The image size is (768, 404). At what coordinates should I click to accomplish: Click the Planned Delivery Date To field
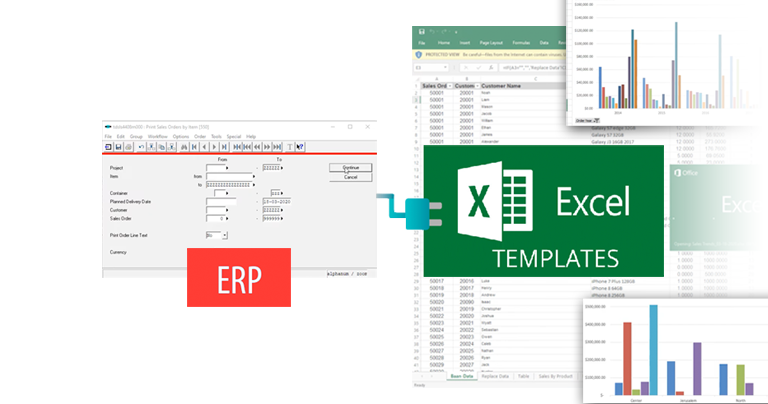coord(277,202)
